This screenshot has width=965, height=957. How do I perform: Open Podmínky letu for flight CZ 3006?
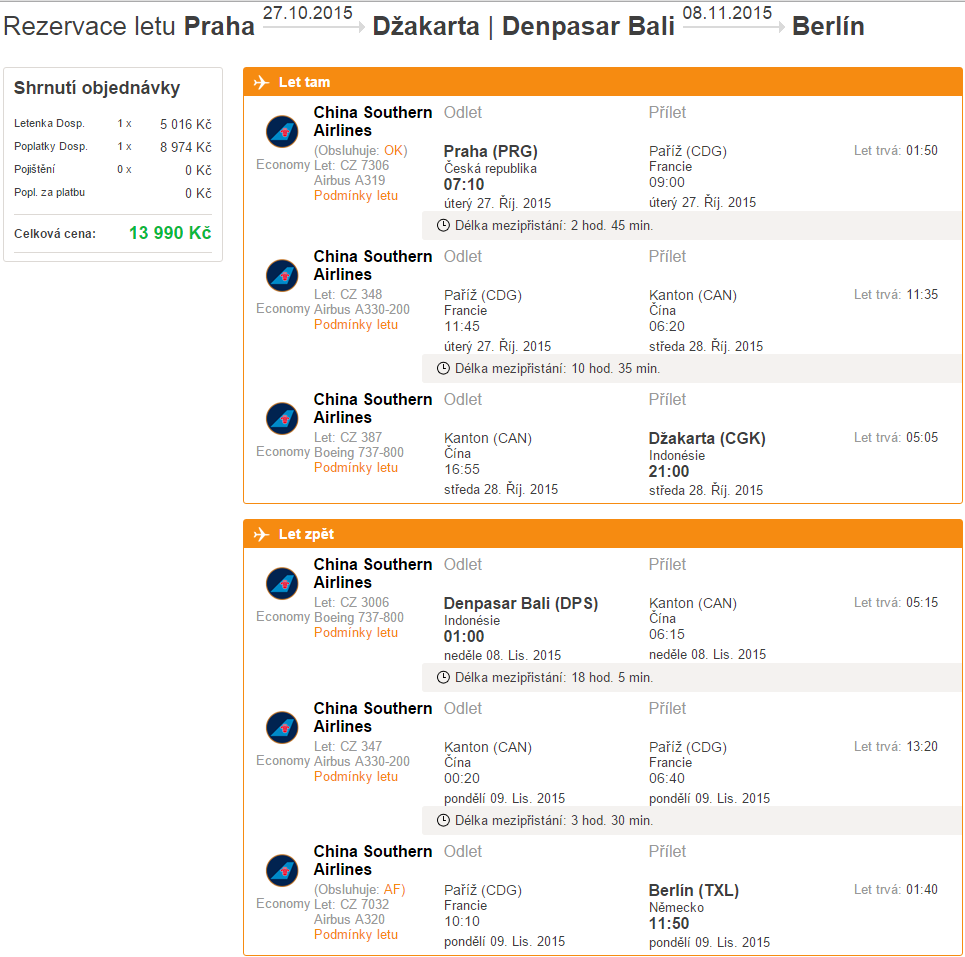[x=356, y=633]
